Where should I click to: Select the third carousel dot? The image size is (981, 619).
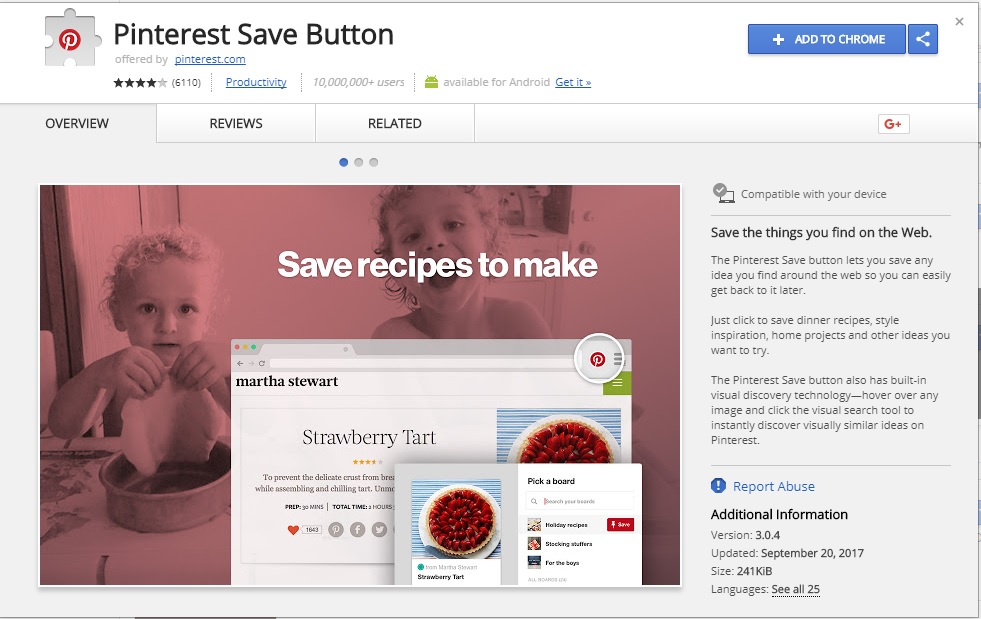[x=374, y=162]
